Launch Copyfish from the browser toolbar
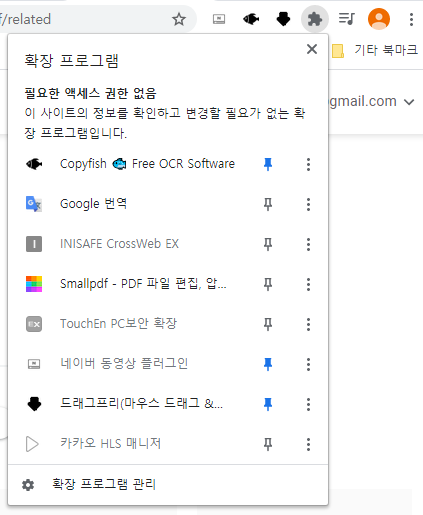Screen dimensions: 423x515 (251, 19)
